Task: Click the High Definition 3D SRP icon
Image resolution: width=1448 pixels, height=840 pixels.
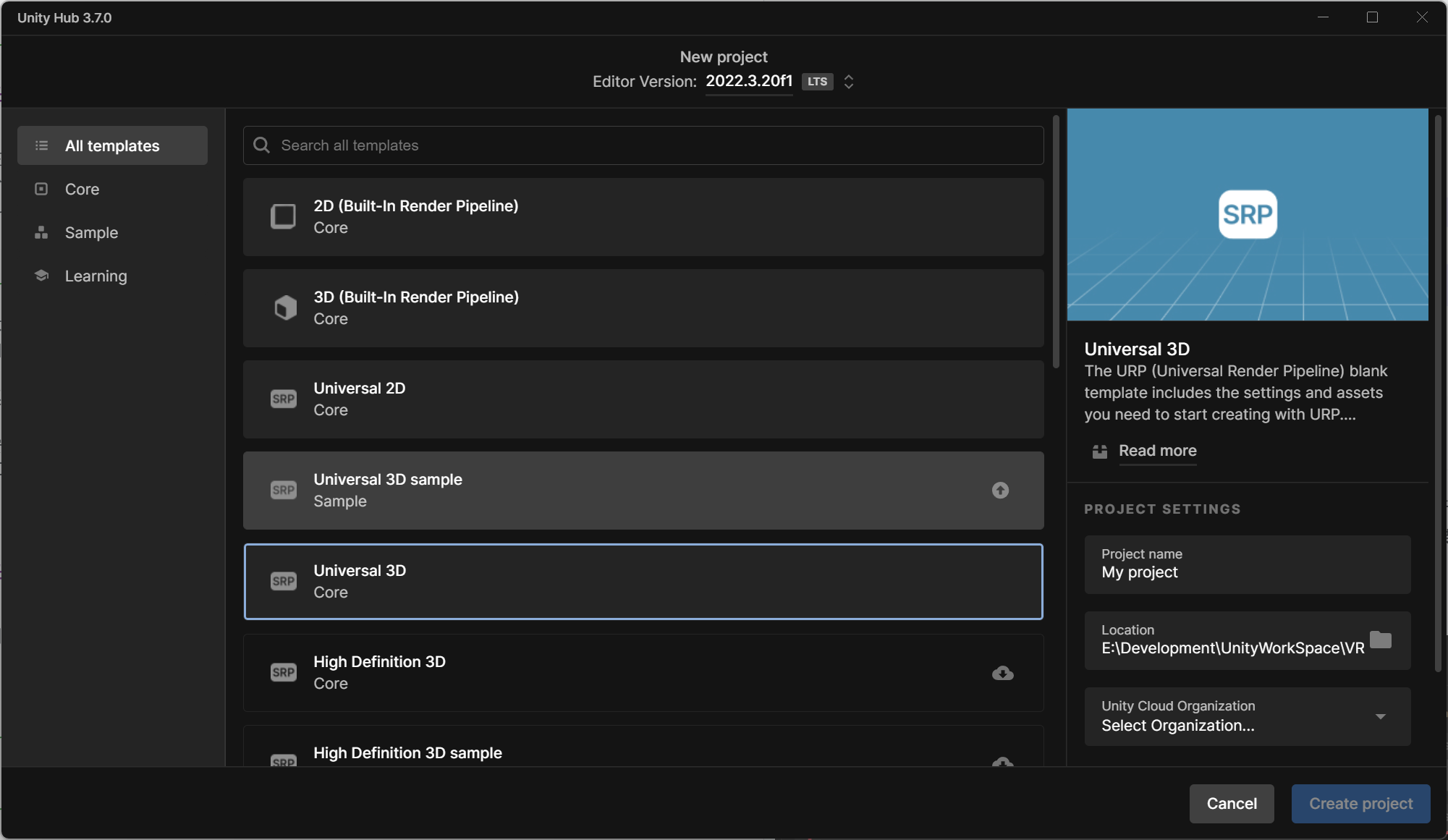Action: pos(283,672)
